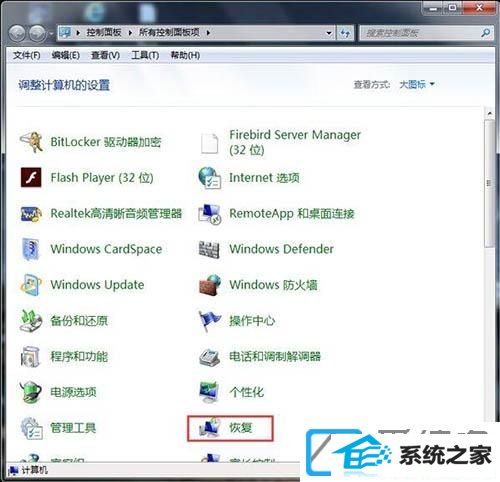The image size is (500, 482).
Task: Click the control panel search box
Action: coord(421,33)
